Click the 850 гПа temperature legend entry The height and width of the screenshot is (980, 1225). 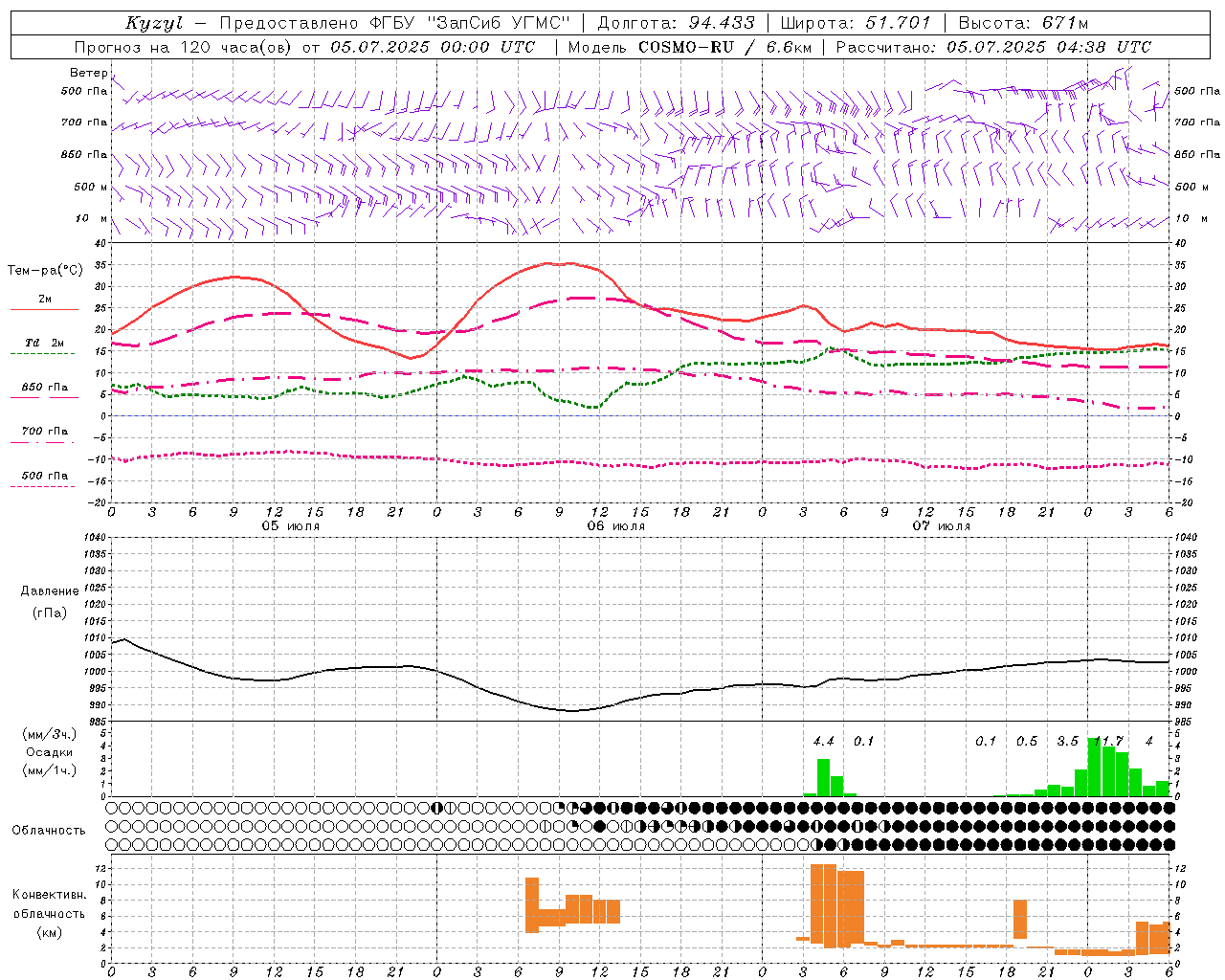45,388
